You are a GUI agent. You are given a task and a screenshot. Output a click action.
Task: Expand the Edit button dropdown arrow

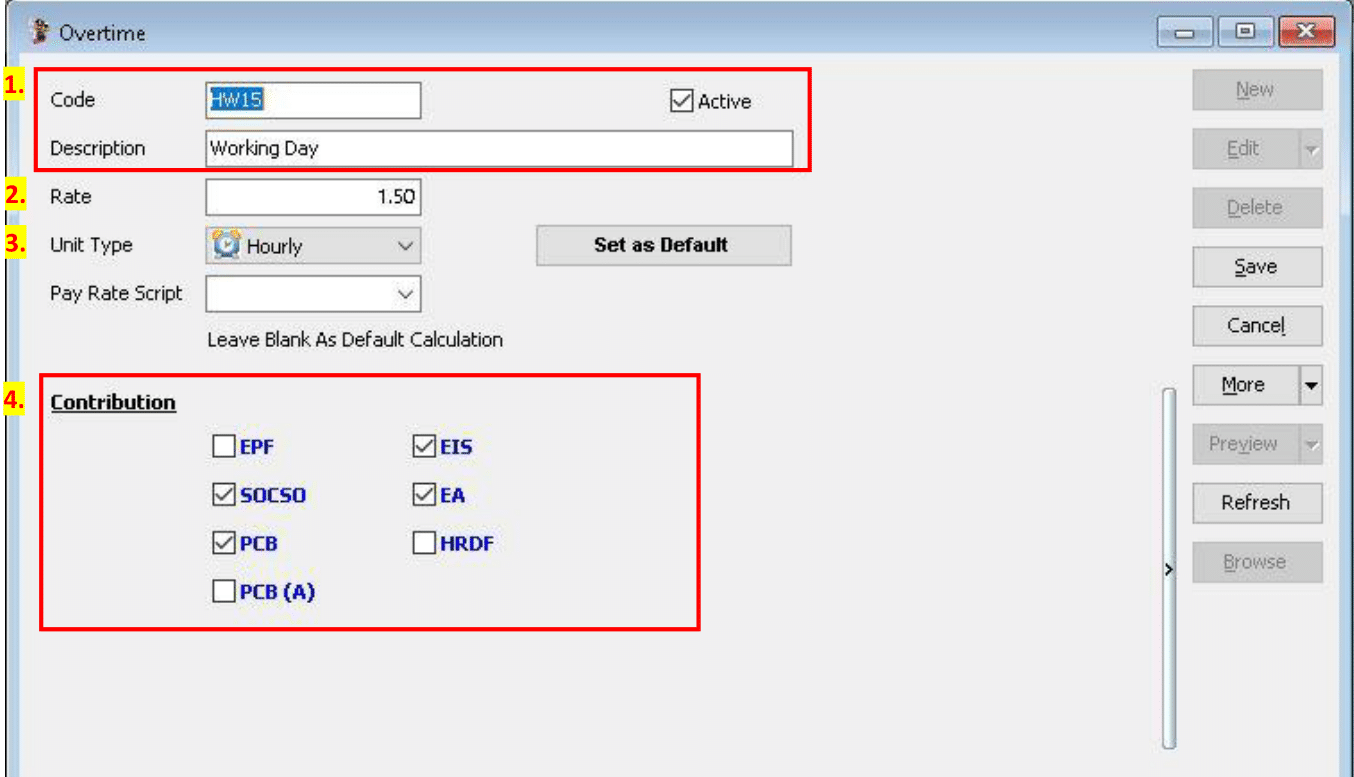[x=1313, y=148]
